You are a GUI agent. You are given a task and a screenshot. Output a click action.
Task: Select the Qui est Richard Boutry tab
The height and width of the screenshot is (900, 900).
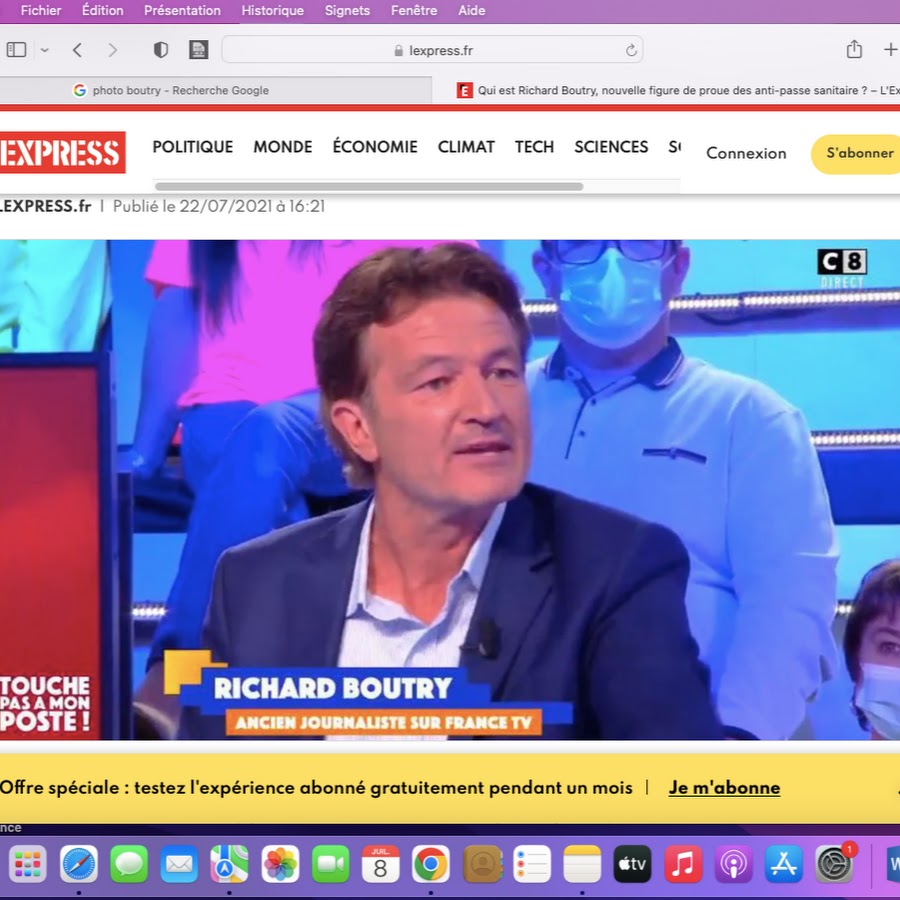(666, 90)
